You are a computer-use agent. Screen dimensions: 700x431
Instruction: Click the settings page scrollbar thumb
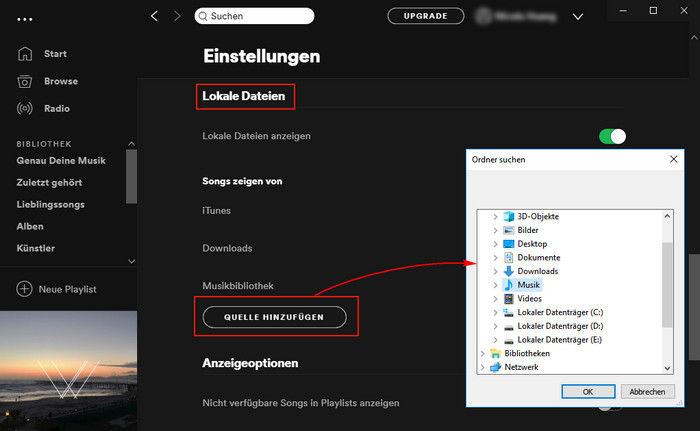[x=694, y=307]
